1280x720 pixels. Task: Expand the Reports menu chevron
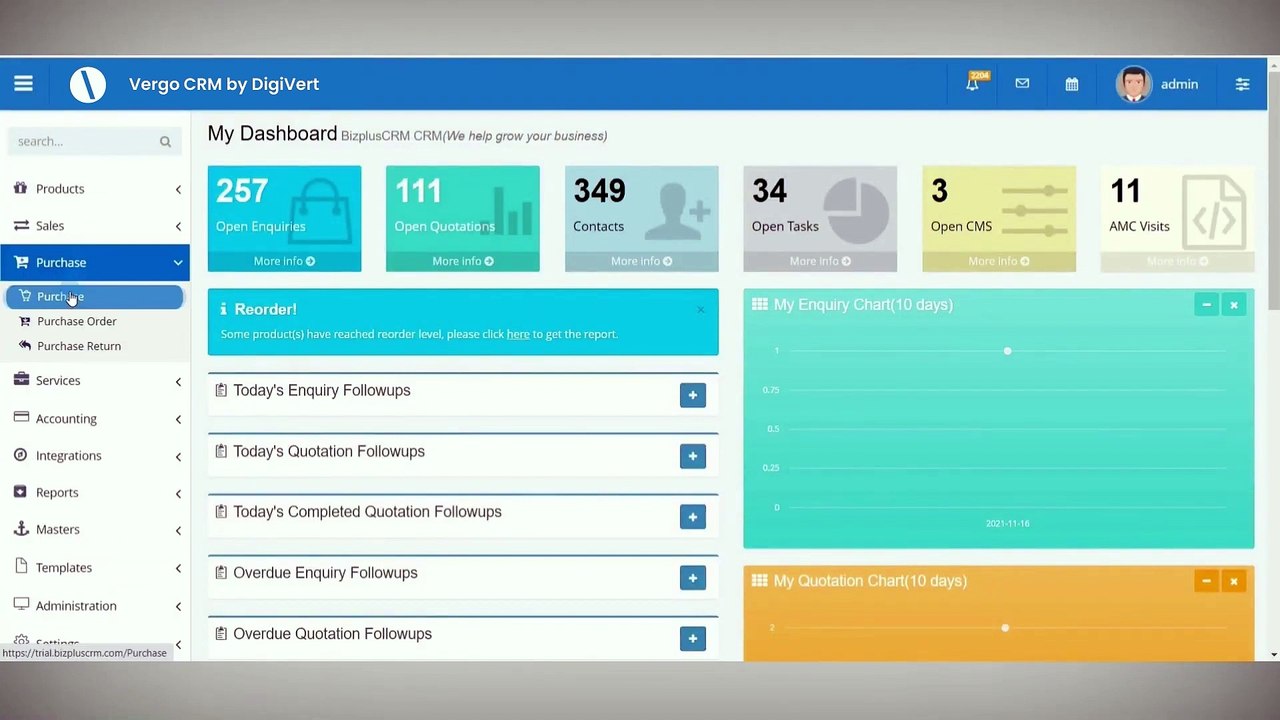[178, 493]
